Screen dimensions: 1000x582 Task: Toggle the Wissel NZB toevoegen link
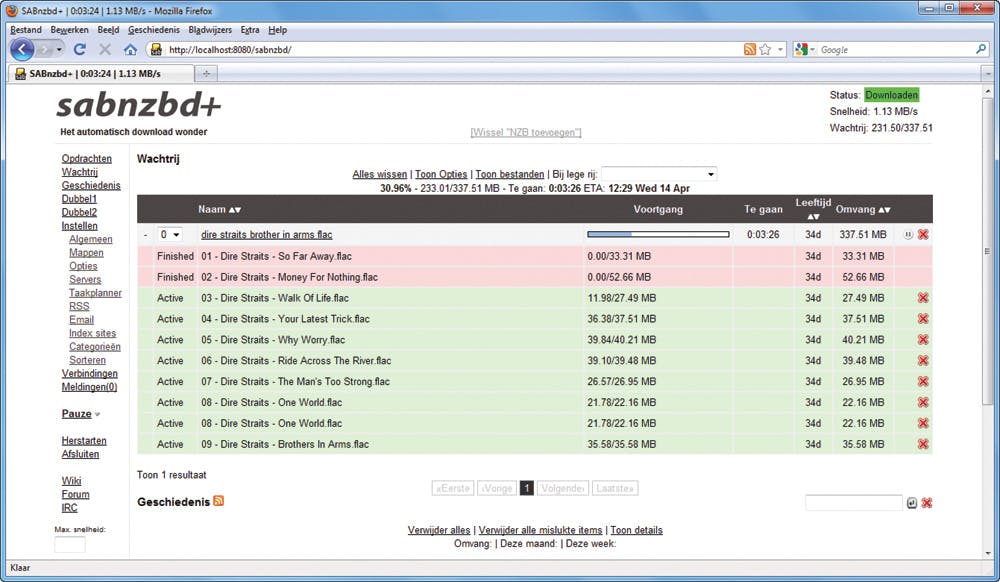point(526,132)
